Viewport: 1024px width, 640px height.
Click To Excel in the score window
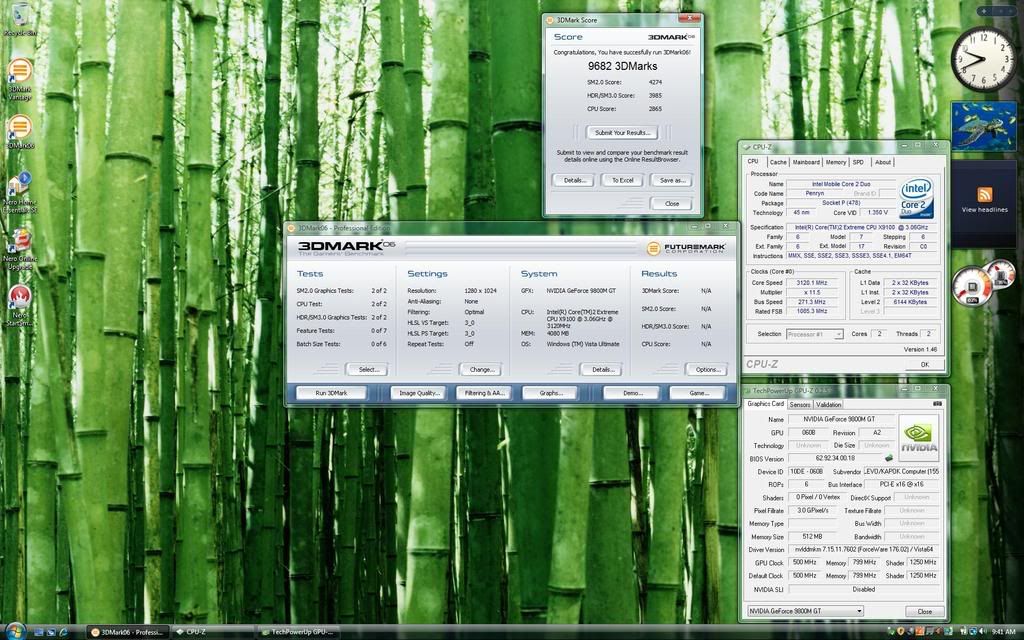(621, 180)
